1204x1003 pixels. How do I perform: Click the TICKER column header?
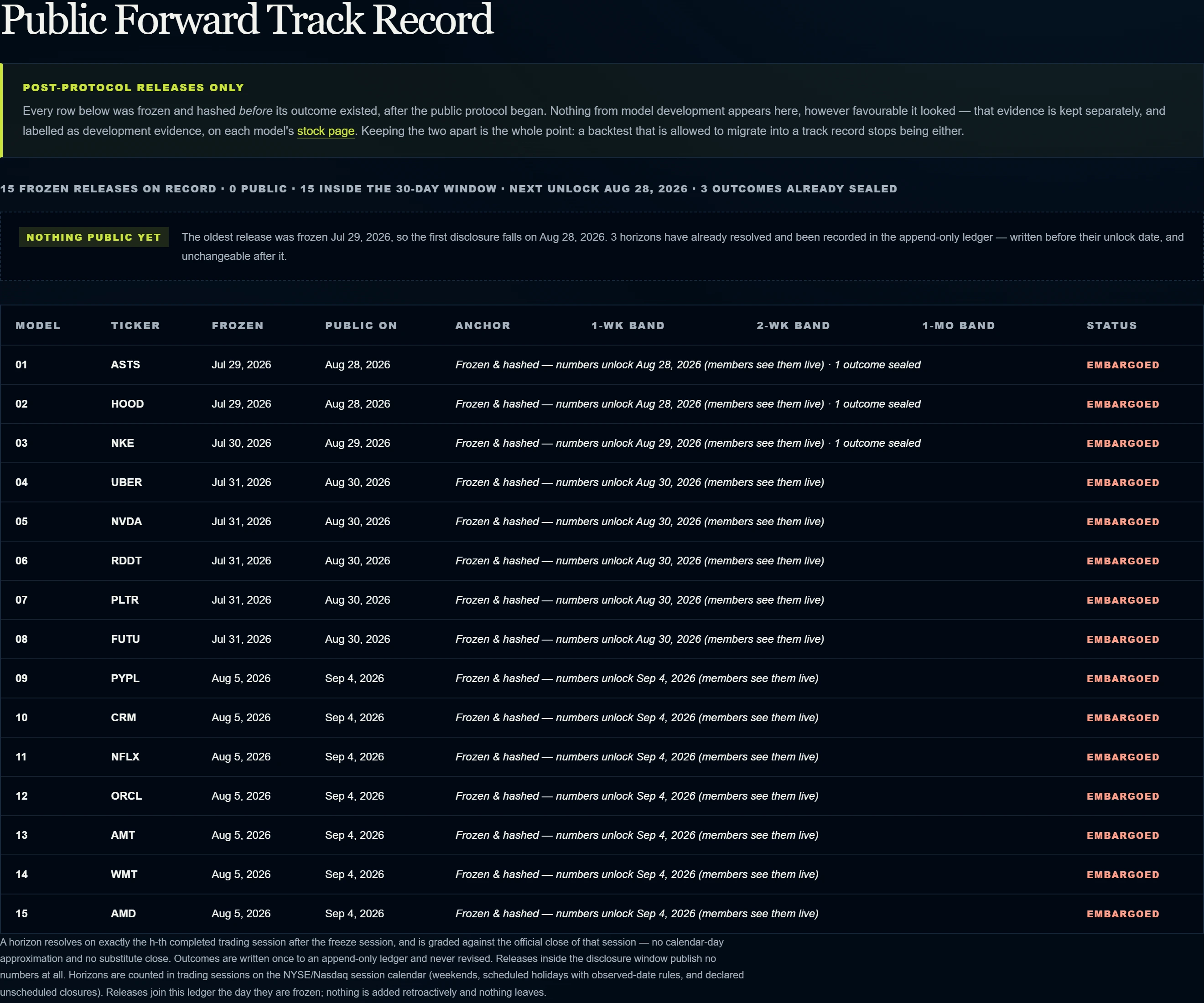tap(135, 326)
